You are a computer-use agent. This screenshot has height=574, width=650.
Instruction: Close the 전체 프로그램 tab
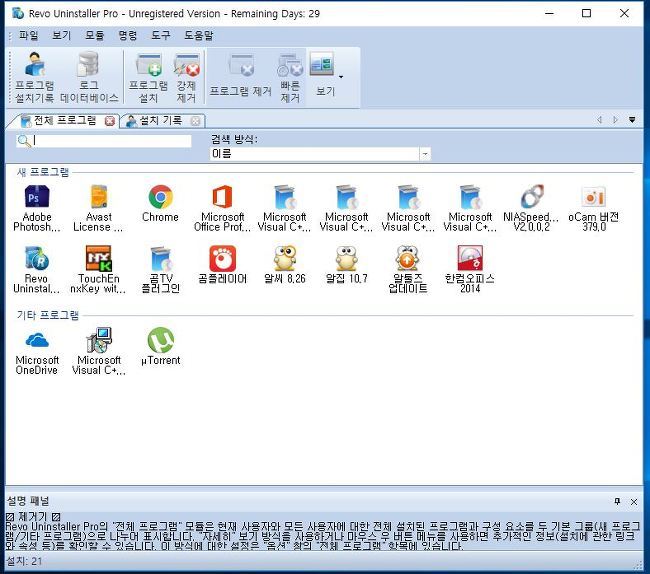point(109,121)
